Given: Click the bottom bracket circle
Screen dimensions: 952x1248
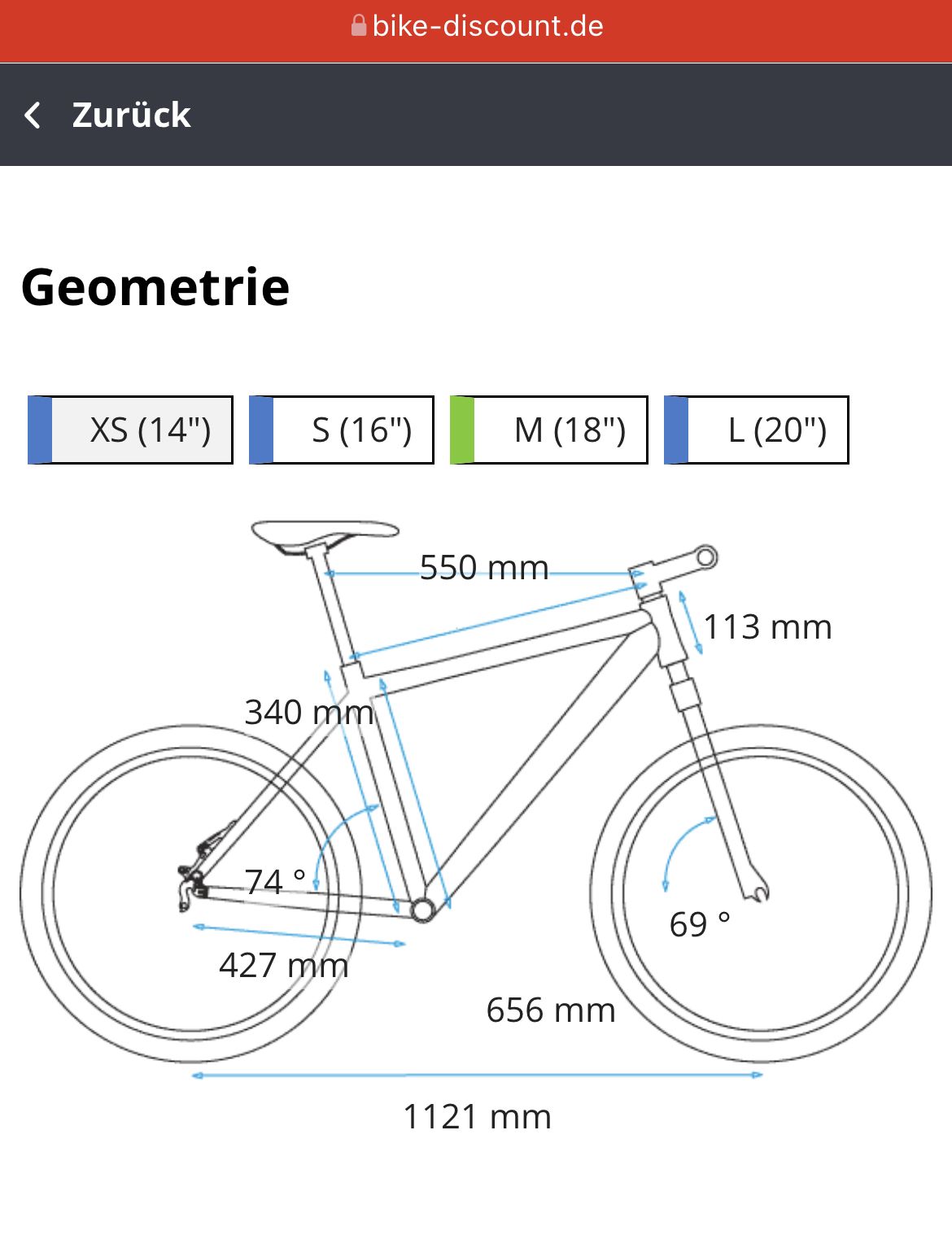Looking at the screenshot, I should 422,908.
